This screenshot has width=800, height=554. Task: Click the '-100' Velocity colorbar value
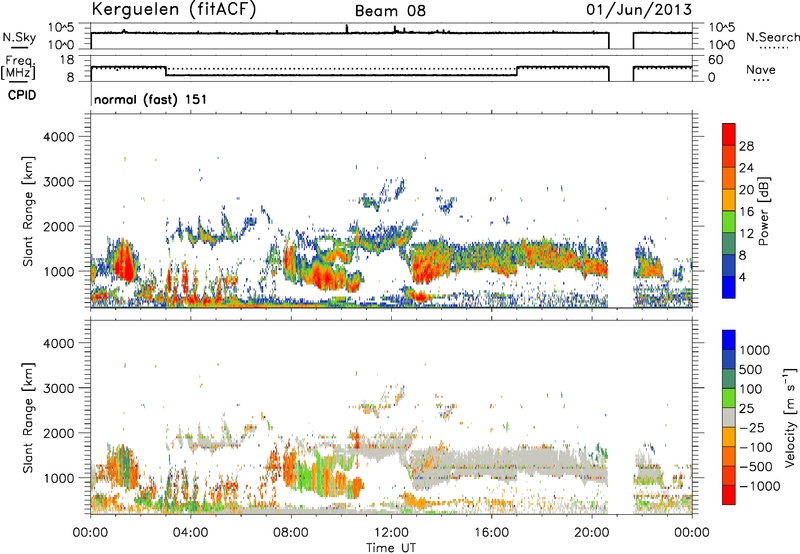point(755,447)
